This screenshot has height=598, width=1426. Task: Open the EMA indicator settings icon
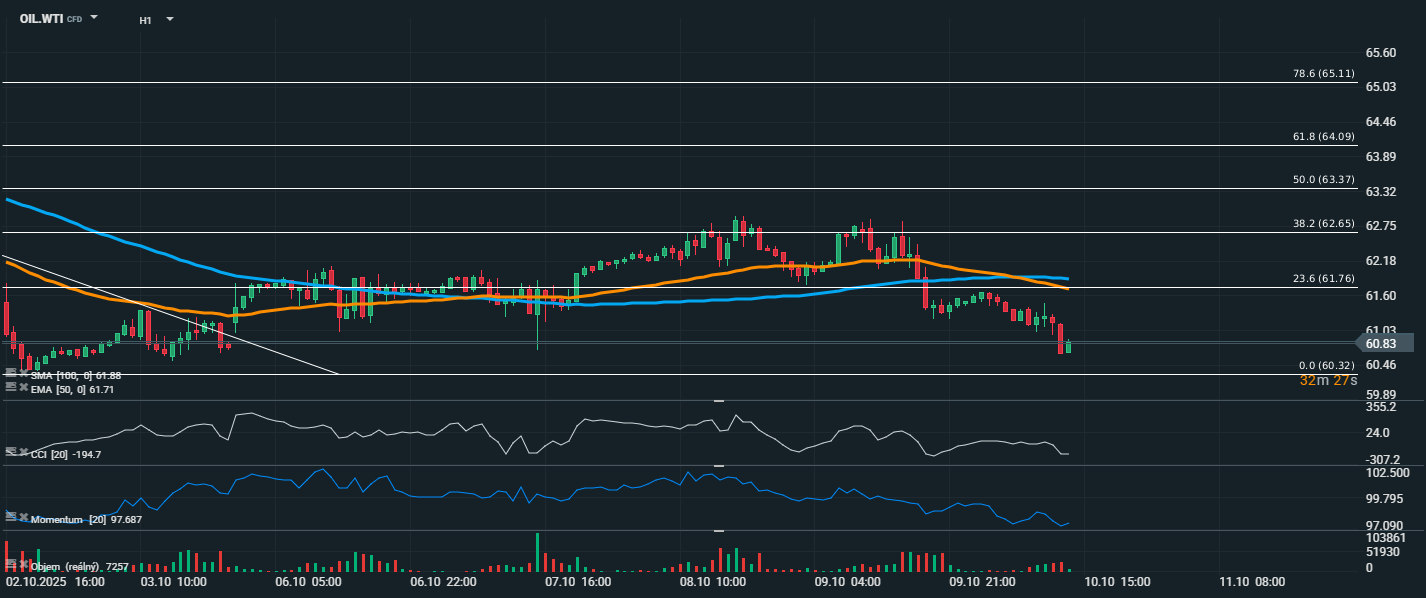click(11, 387)
